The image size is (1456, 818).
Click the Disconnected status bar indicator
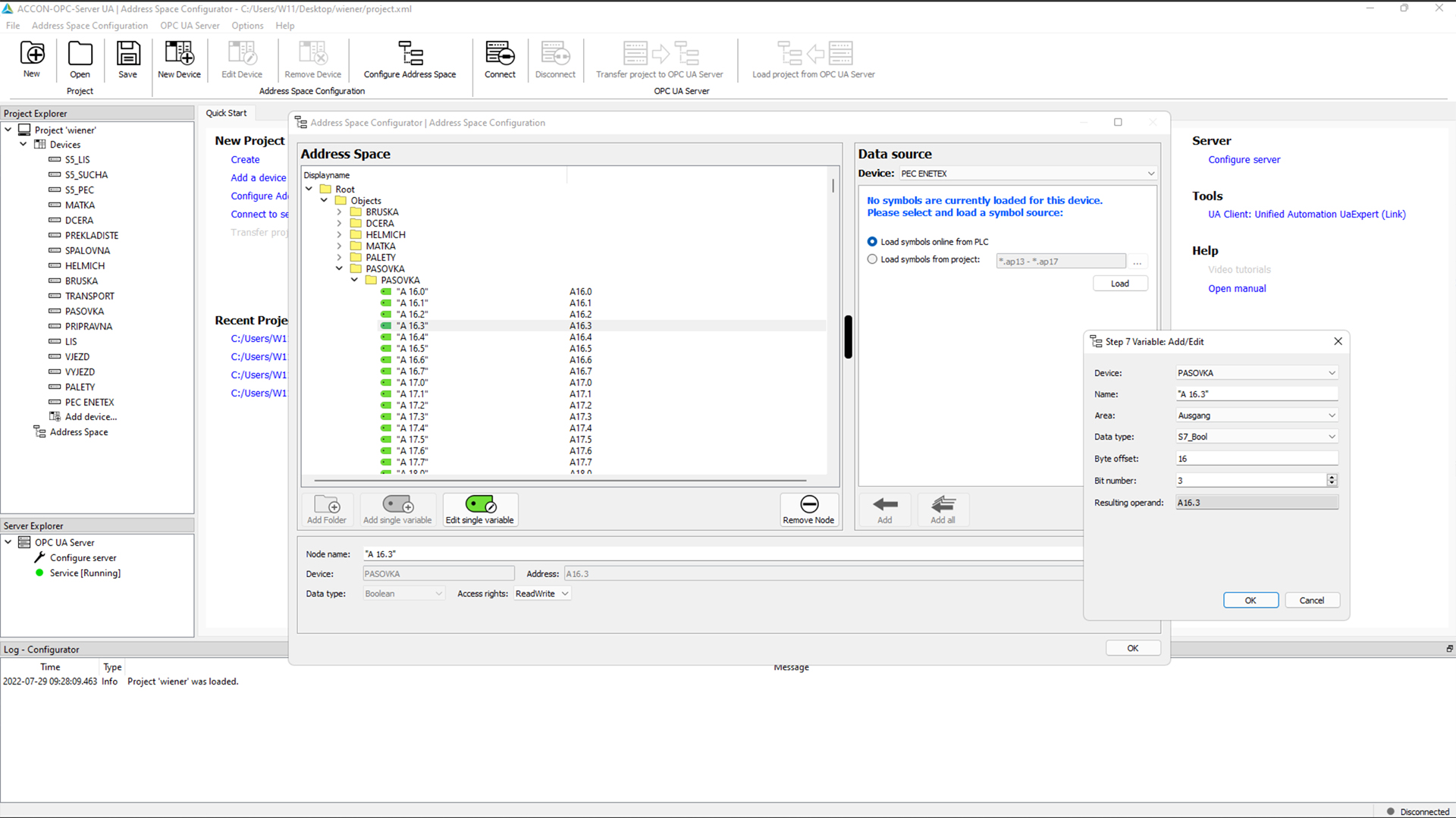point(1417,811)
